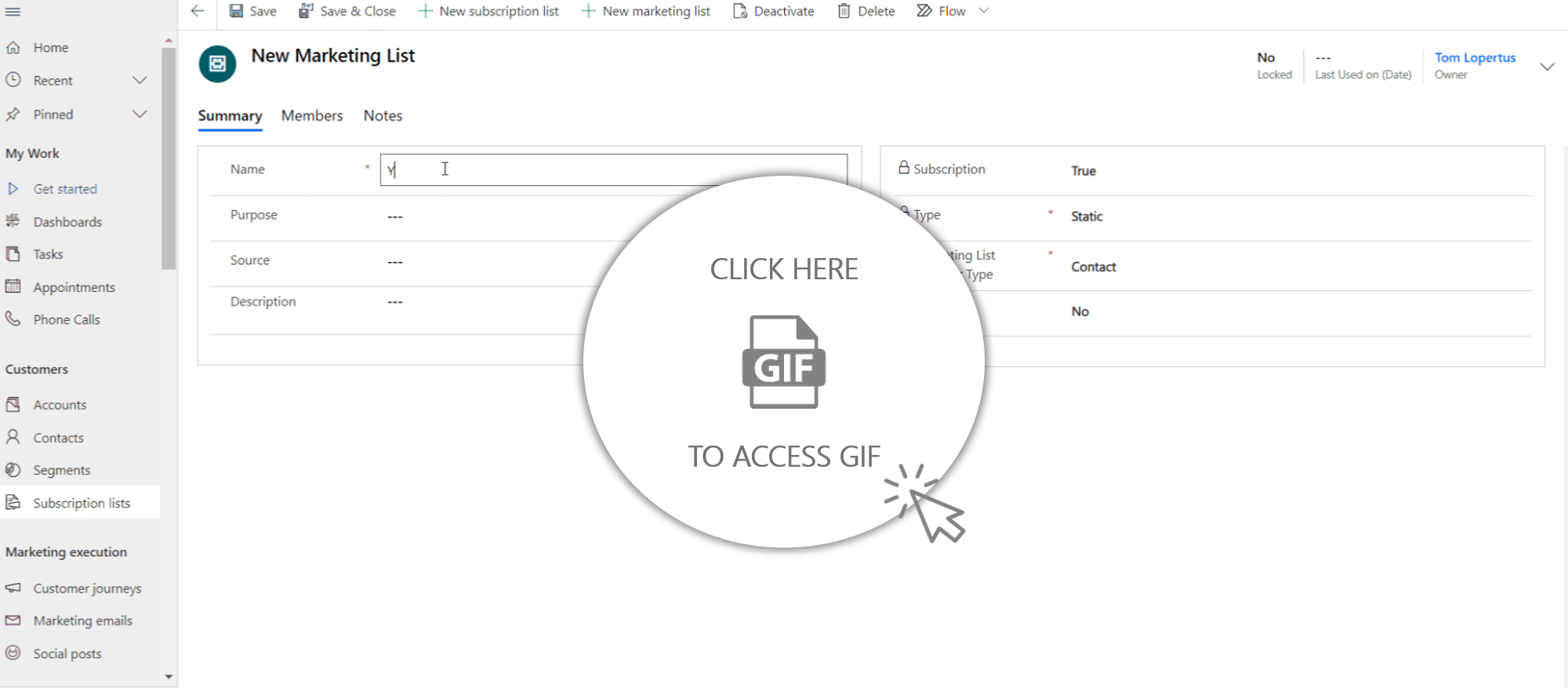The width and height of the screenshot is (1568, 688).
Task: Click the Appointments calendar icon
Action: (x=13, y=286)
